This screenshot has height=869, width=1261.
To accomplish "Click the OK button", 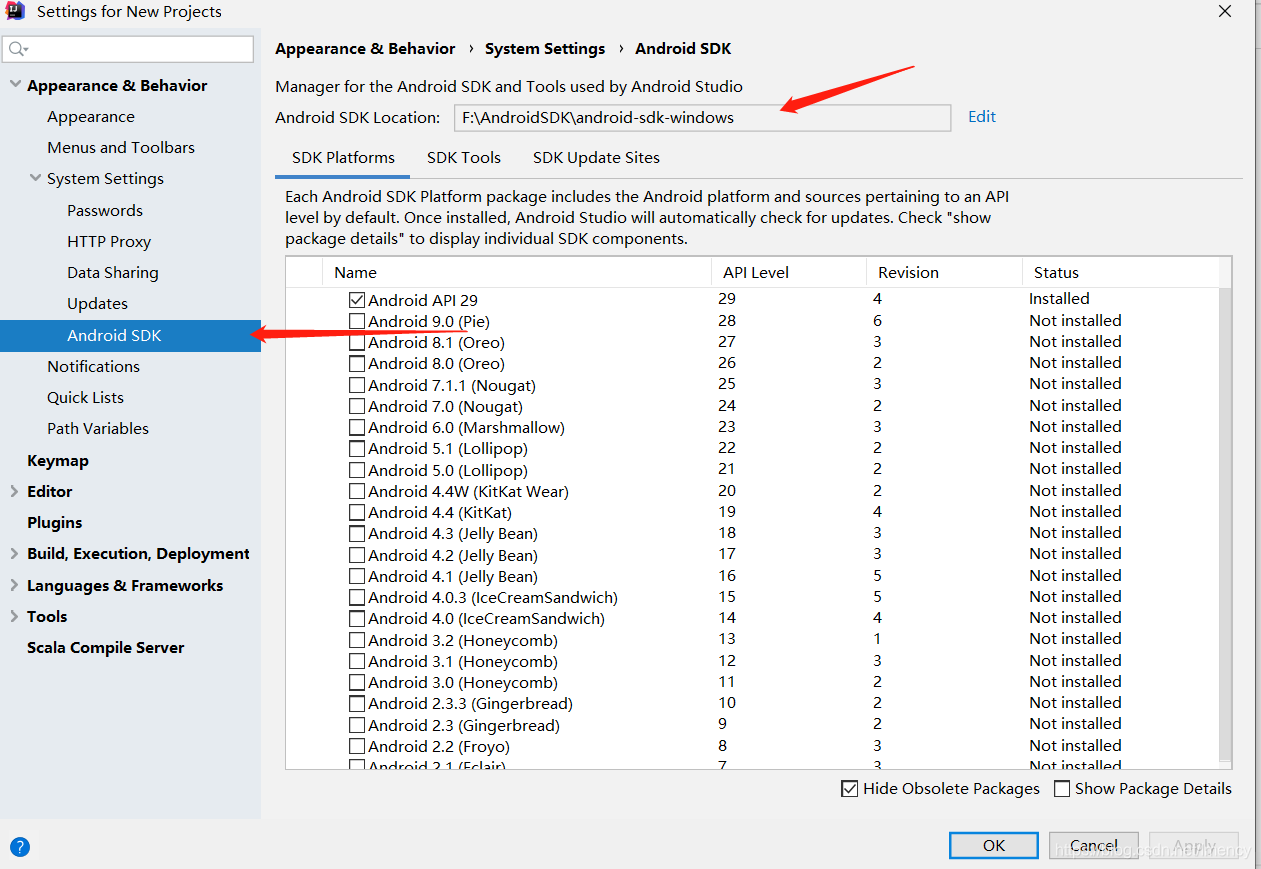I will (x=994, y=845).
